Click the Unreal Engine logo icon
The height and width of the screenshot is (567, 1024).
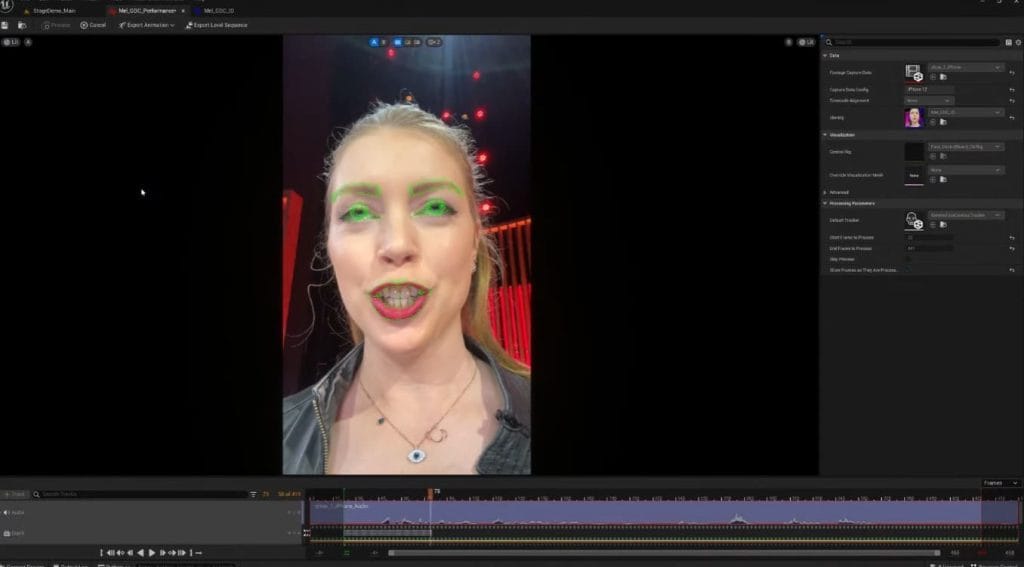[6, 7]
